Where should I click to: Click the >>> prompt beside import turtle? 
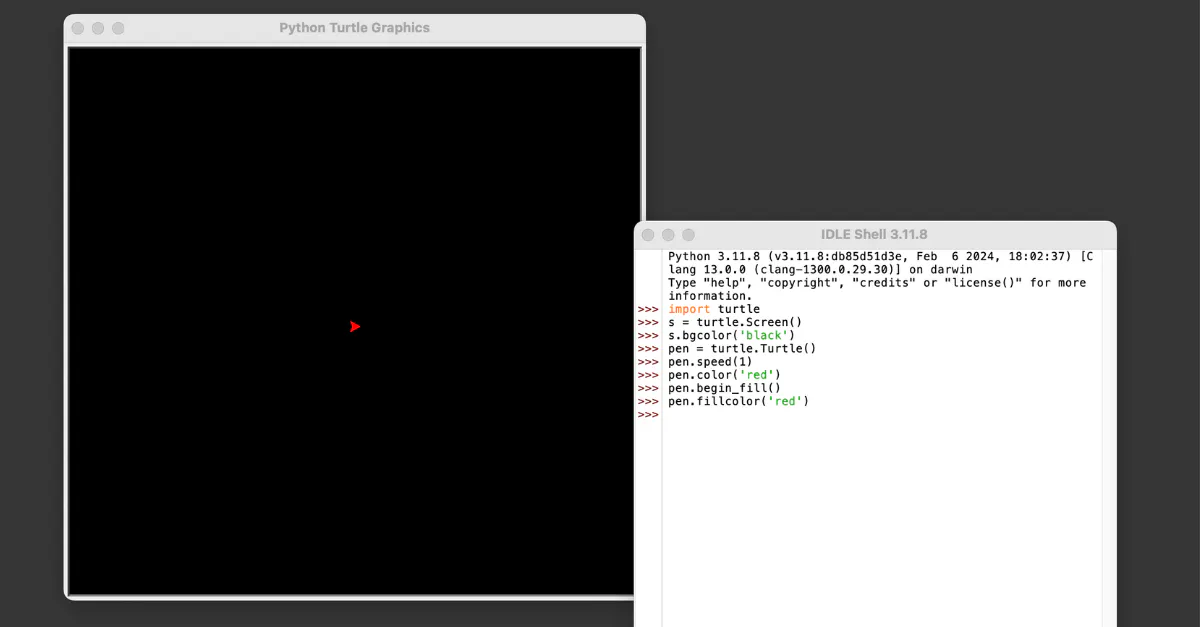click(x=648, y=310)
